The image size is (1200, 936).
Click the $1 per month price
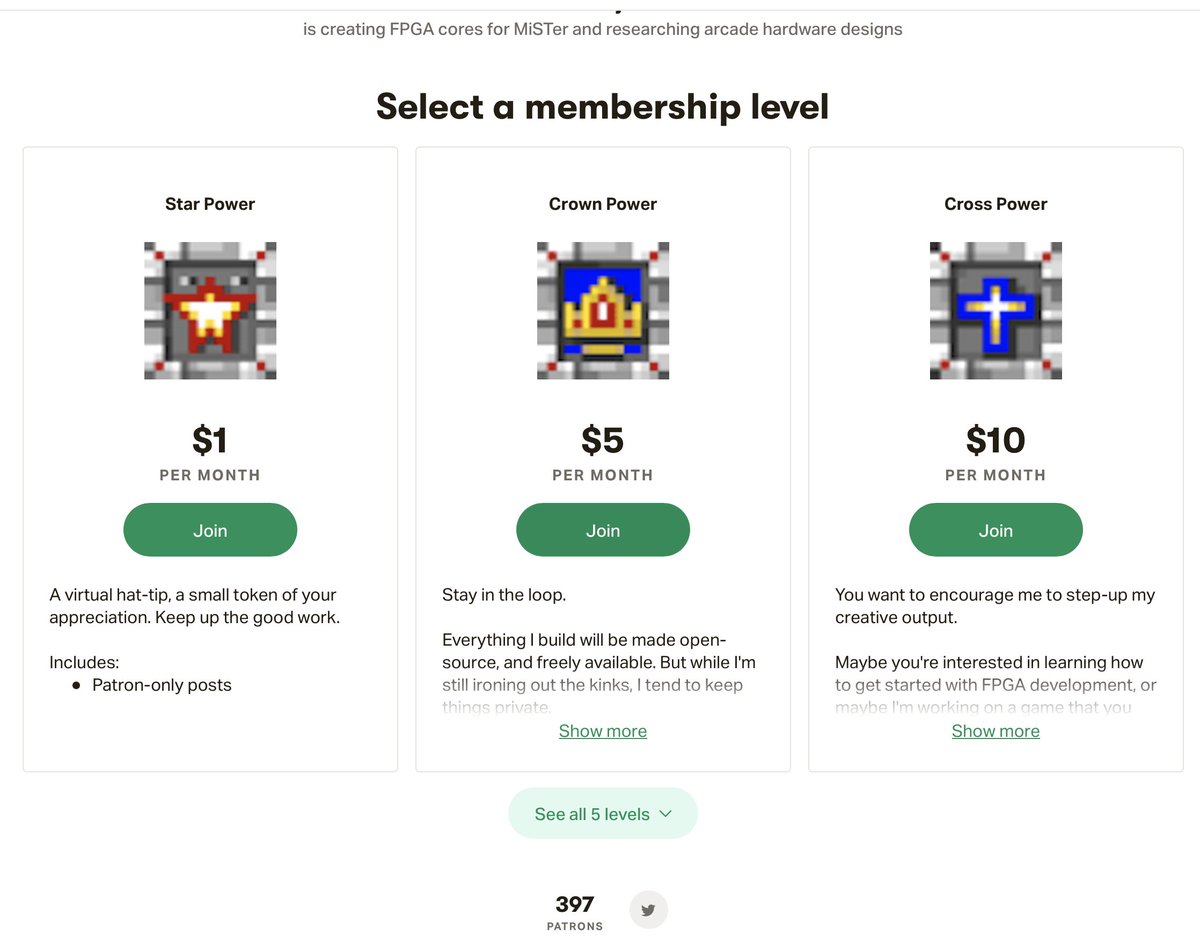[x=210, y=440]
